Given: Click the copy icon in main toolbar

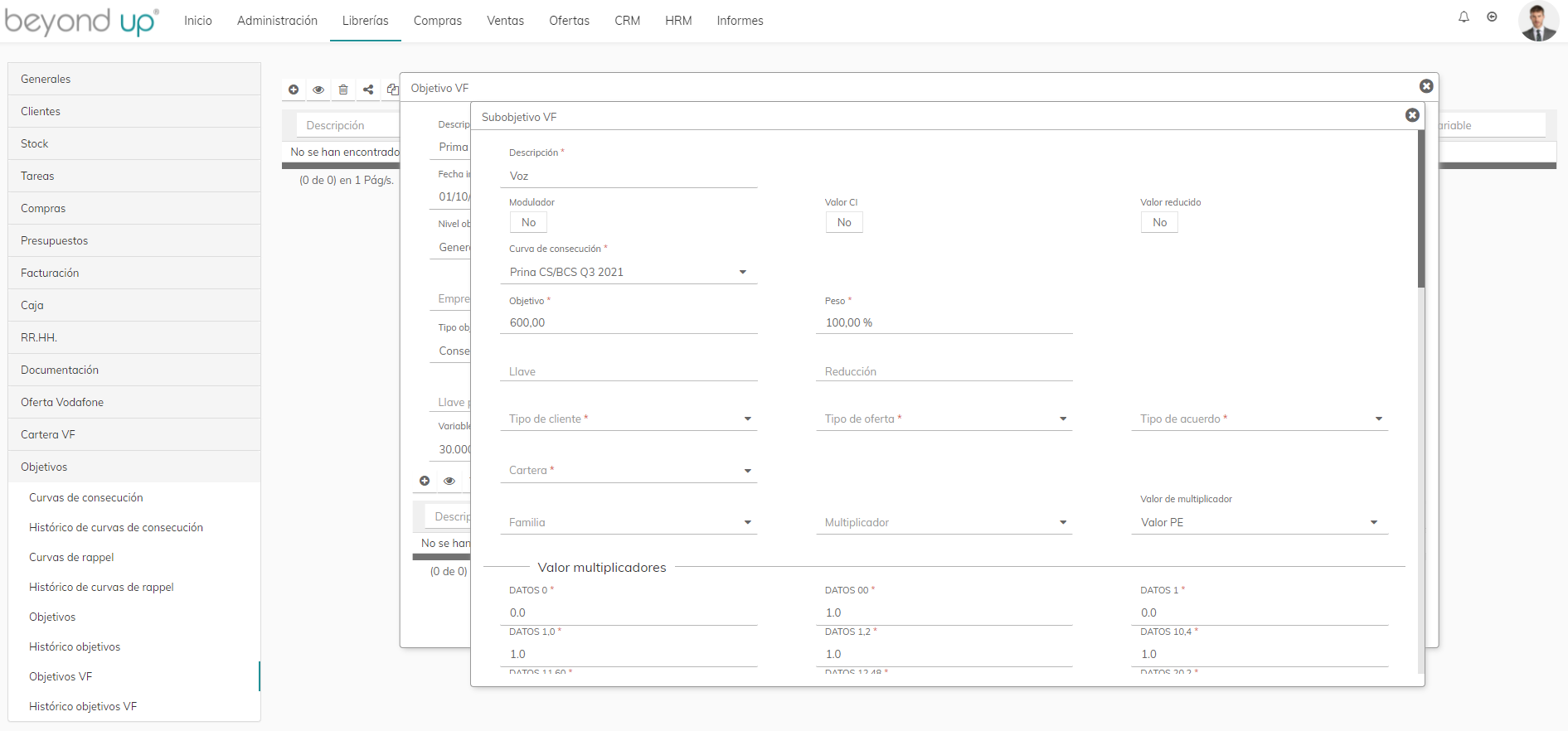Looking at the screenshot, I should click(392, 90).
